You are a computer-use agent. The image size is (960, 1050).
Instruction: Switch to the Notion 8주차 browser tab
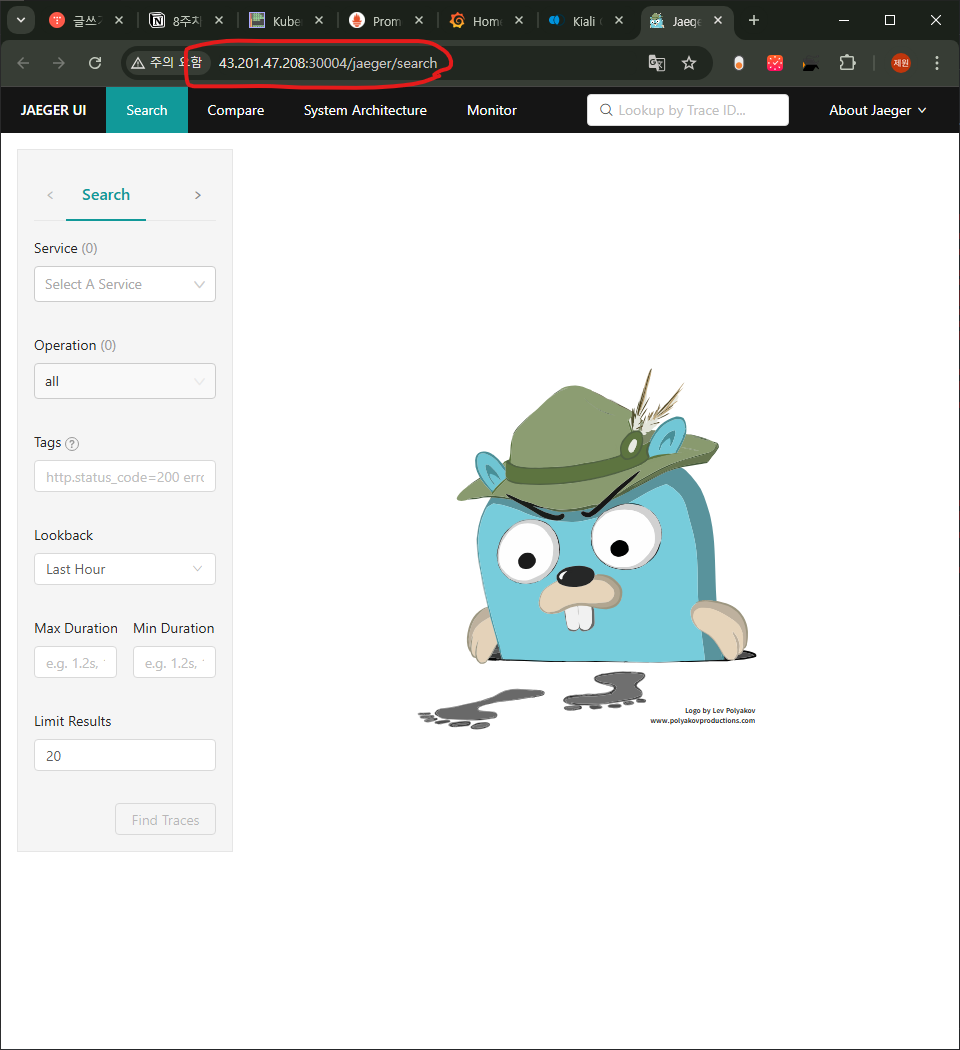coord(185,21)
